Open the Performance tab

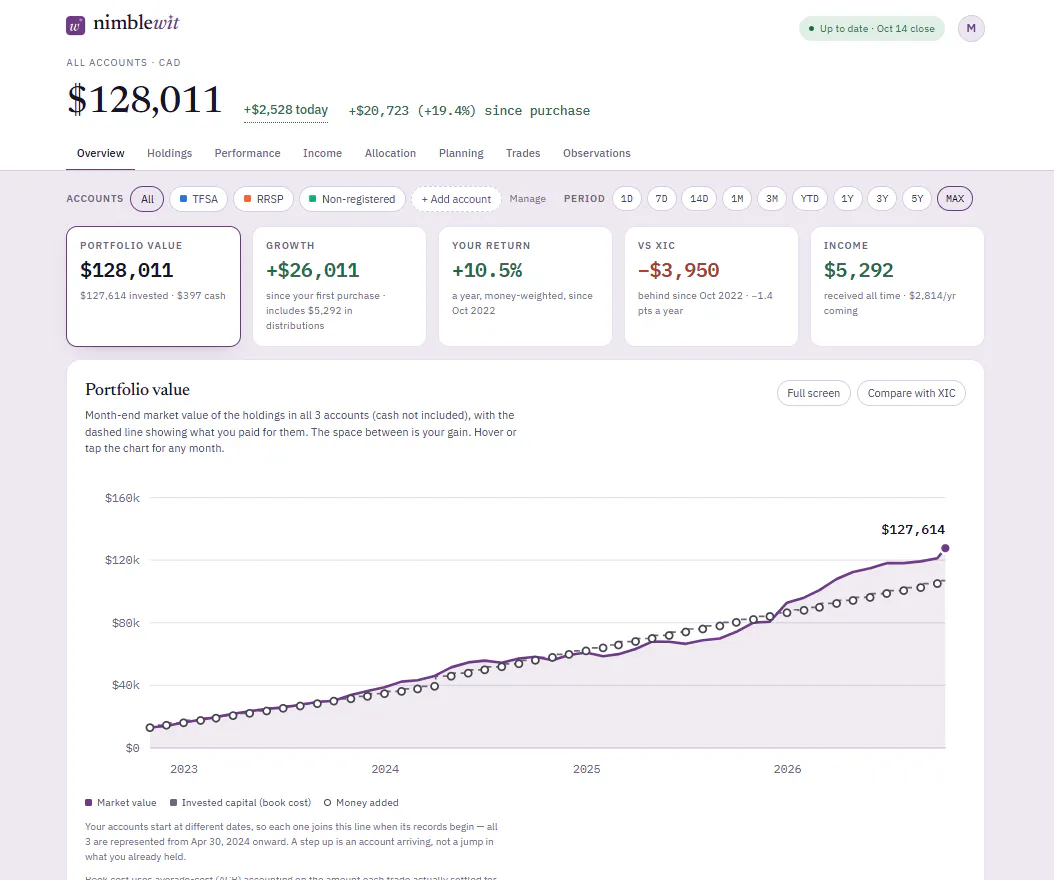point(247,153)
